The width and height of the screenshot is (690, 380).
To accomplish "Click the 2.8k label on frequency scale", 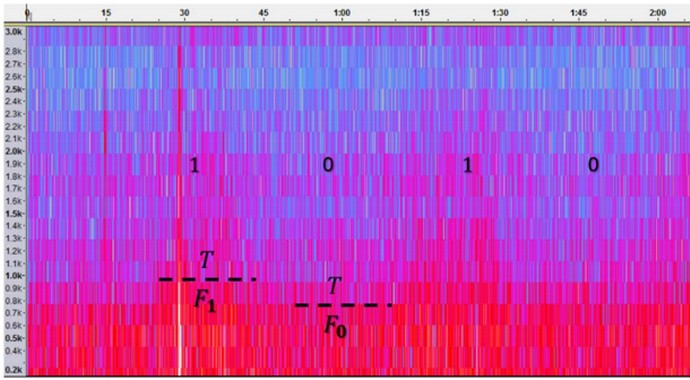I will coord(13,51).
